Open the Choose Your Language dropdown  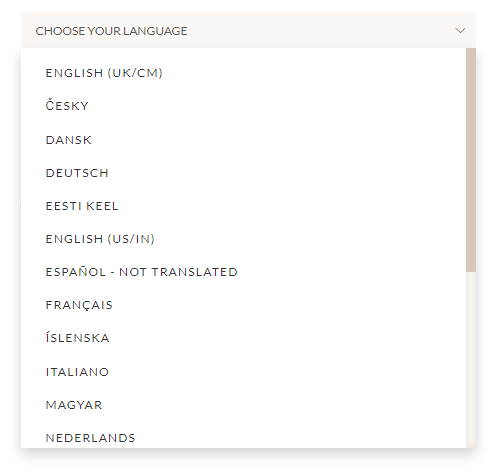coord(248,30)
